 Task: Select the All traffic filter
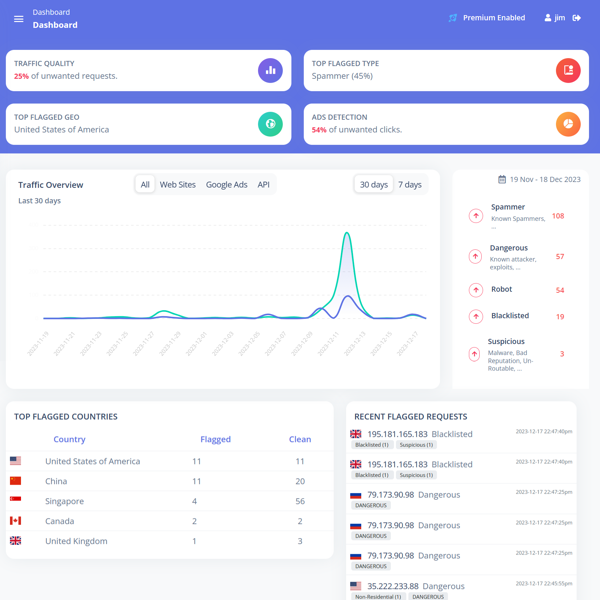(x=145, y=185)
